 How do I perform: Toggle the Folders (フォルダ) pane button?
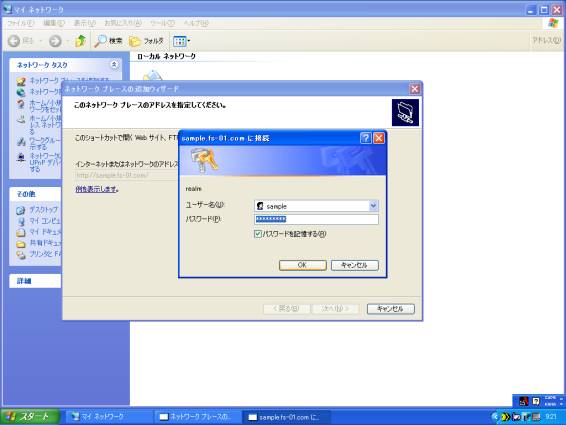(x=147, y=41)
